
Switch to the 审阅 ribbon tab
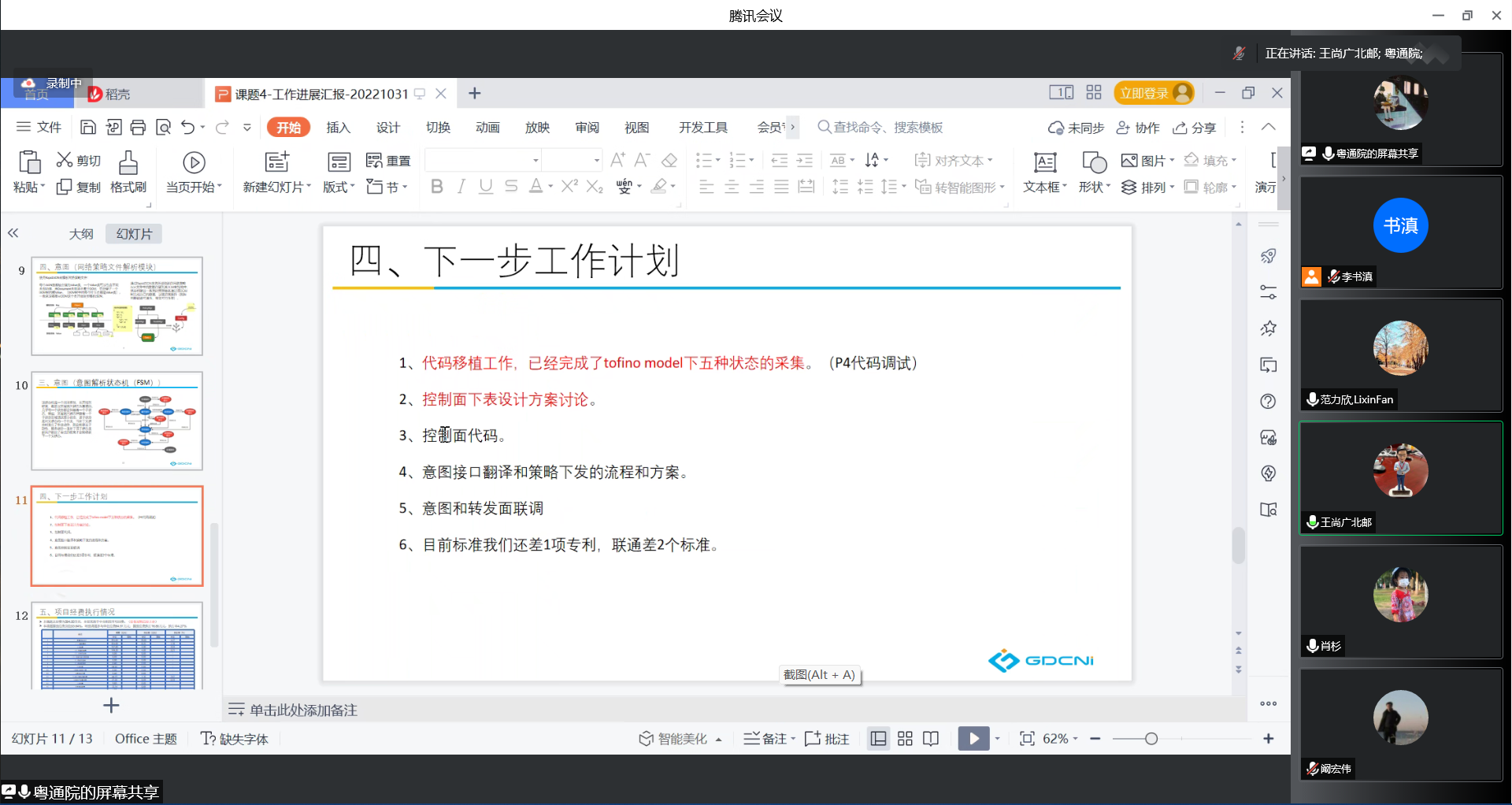[587, 127]
